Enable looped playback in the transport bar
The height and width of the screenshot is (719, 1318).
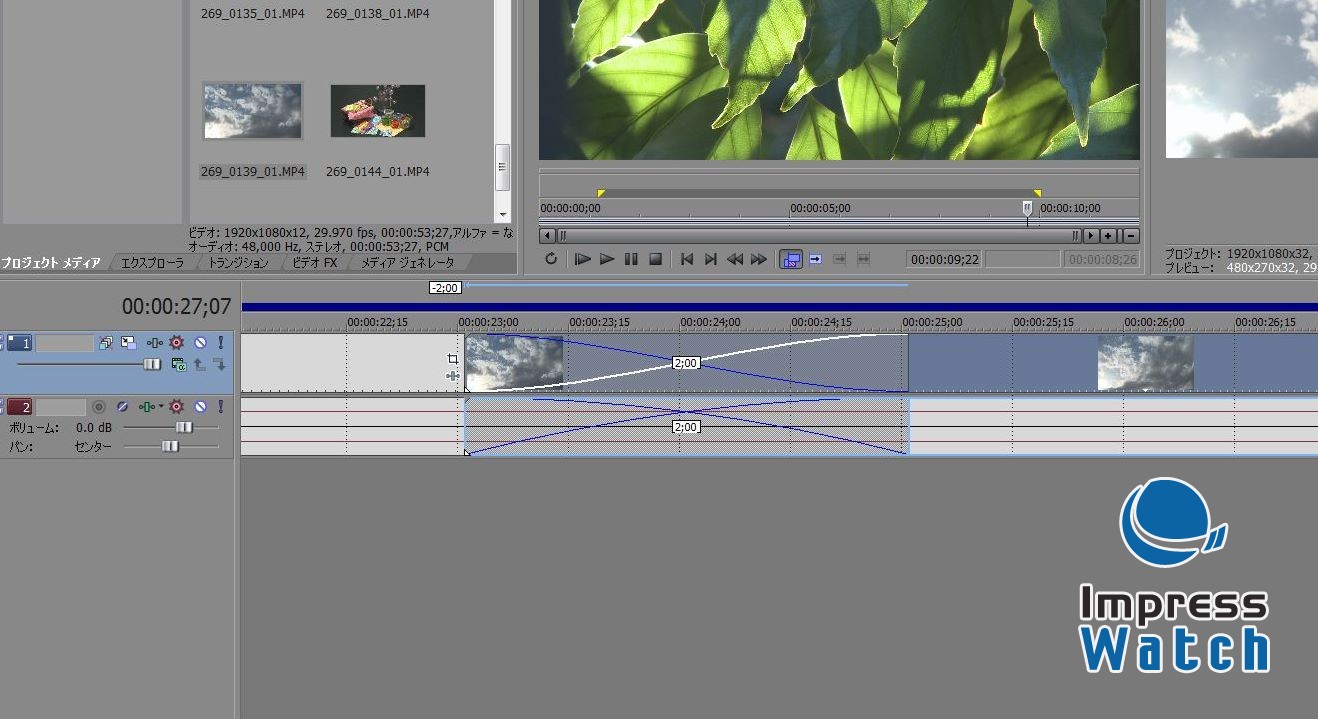[x=551, y=259]
